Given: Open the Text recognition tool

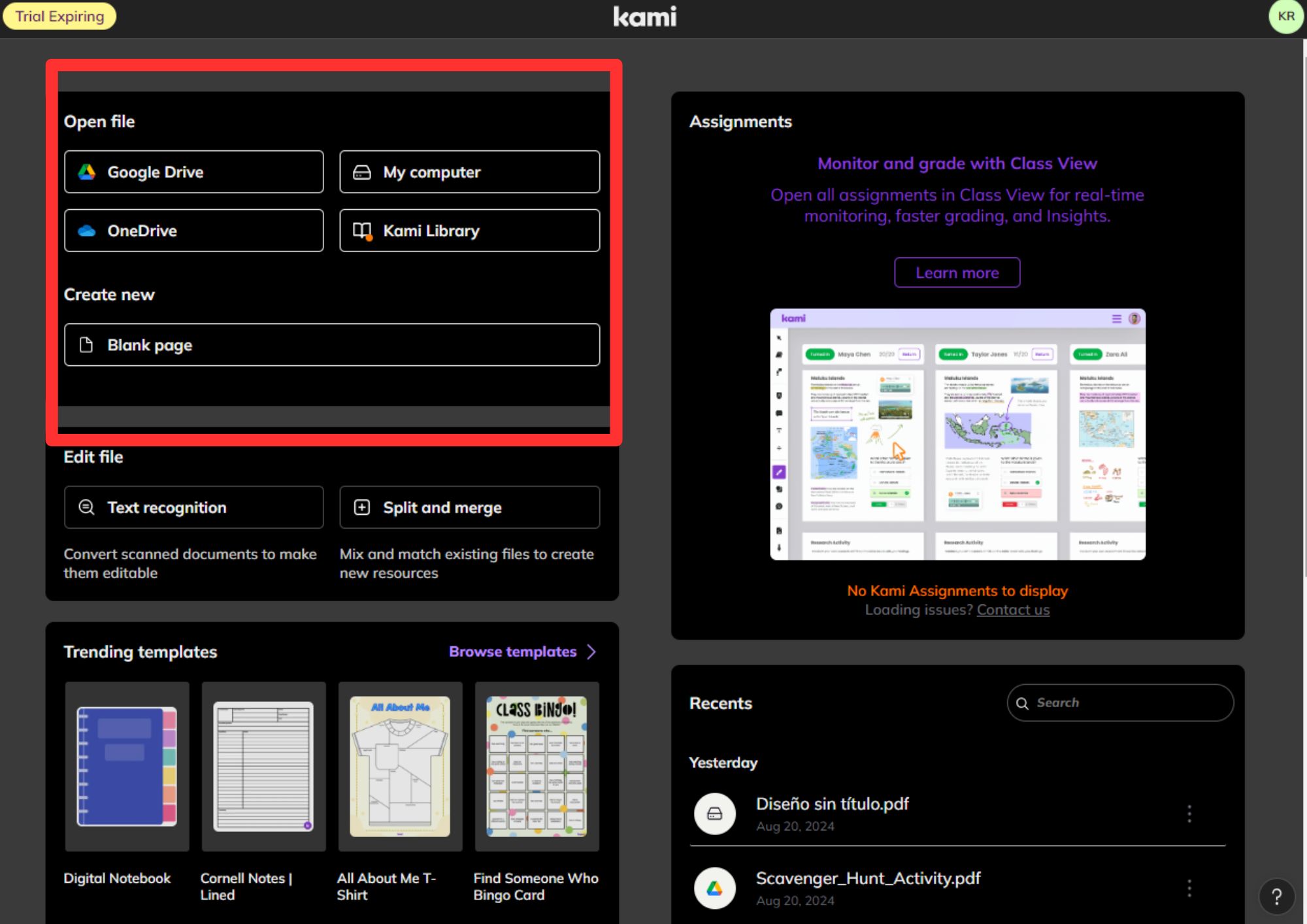Looking at the screenshot, I should 193,507.
